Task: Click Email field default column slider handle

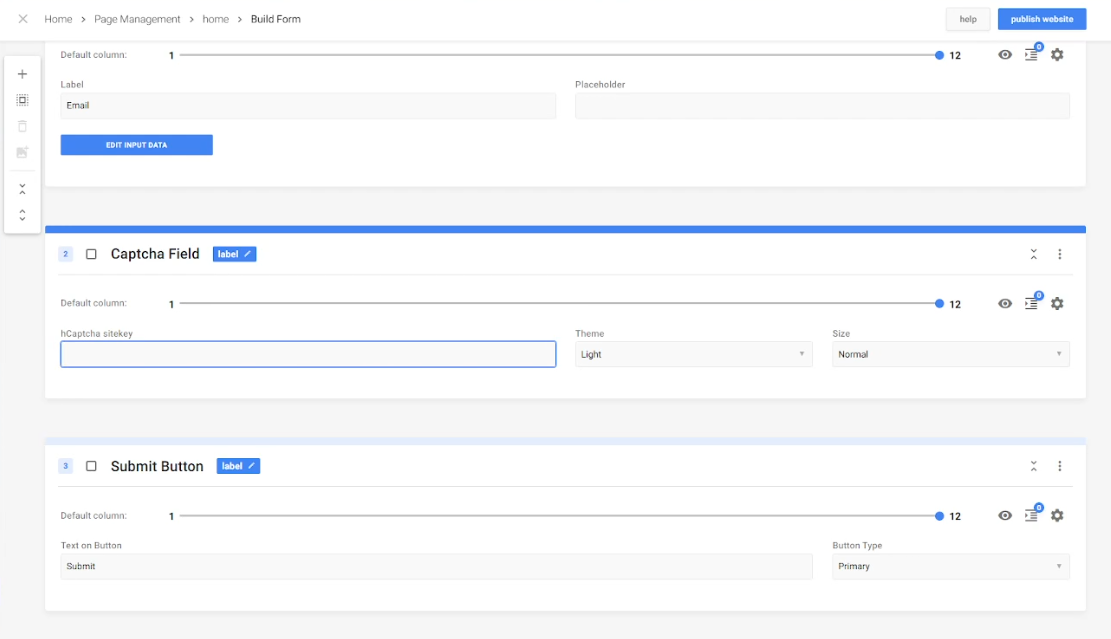Action: [x=939, y=55]
